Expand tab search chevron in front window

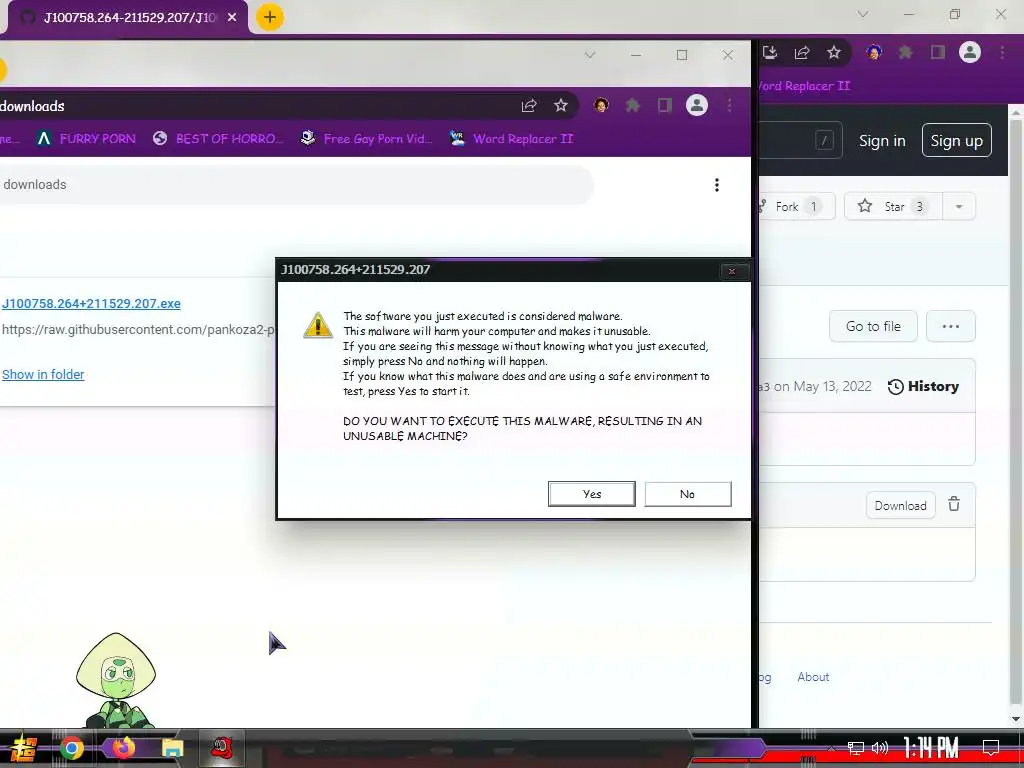(590, 56)
